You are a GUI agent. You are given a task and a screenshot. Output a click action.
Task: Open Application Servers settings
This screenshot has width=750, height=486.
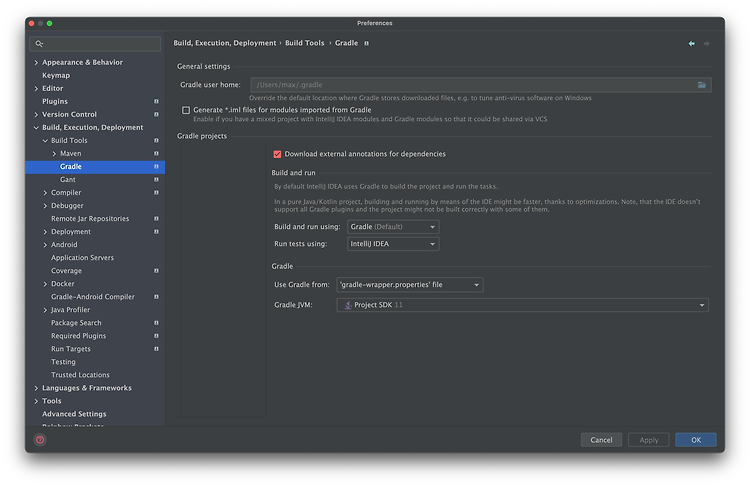point(82,258)
